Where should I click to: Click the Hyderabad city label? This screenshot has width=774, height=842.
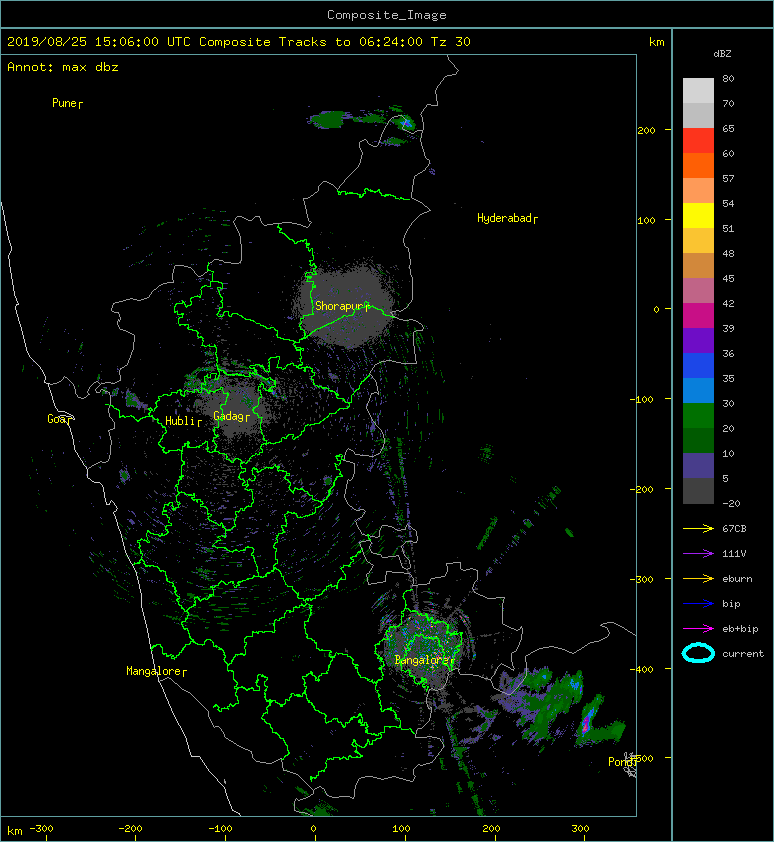[507, 218]
